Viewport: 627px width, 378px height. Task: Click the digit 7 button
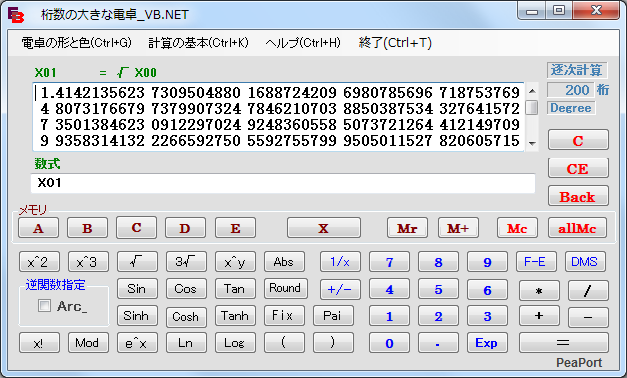(389, 262)
